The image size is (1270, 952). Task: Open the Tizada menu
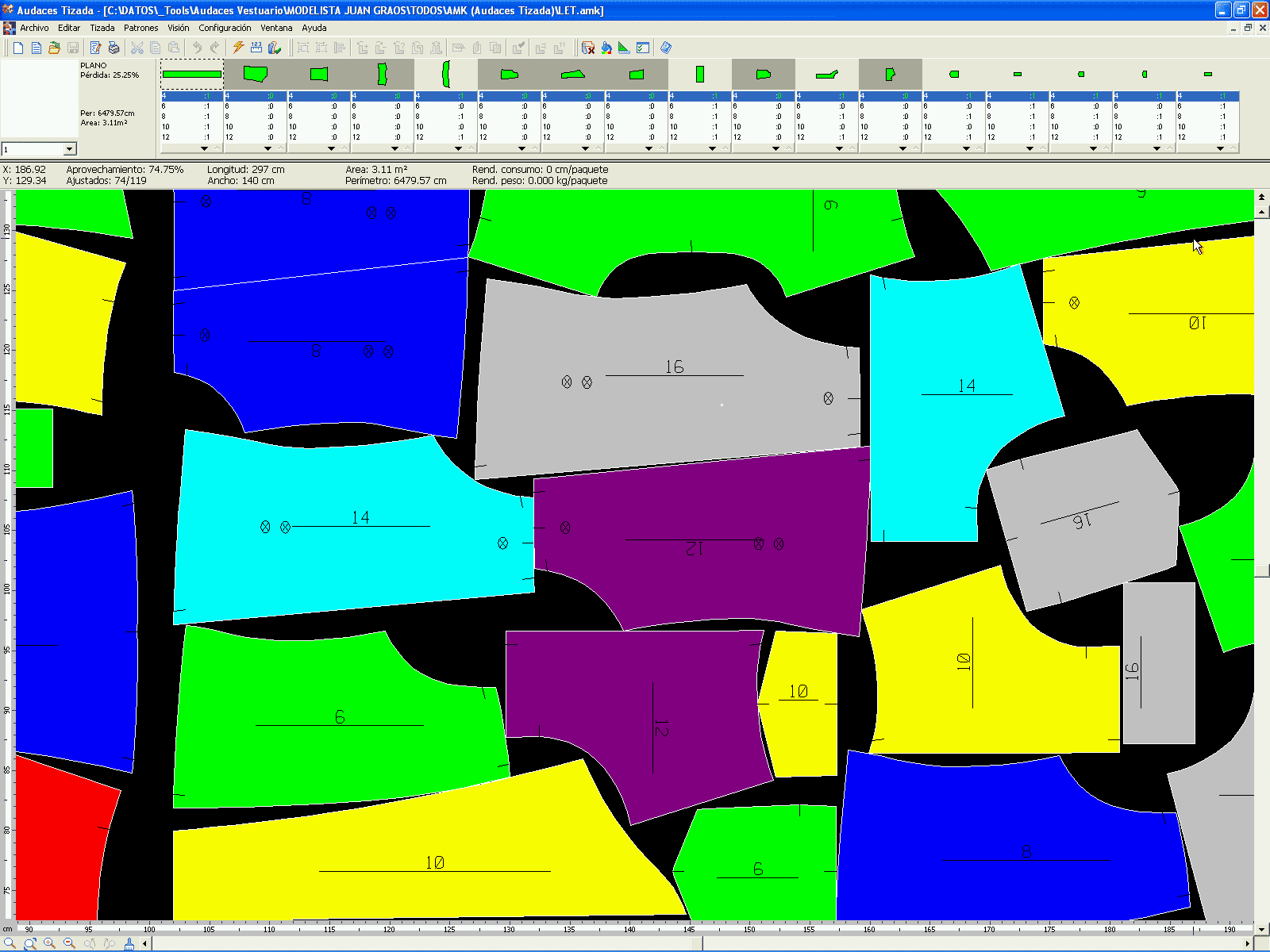(102, 28)
